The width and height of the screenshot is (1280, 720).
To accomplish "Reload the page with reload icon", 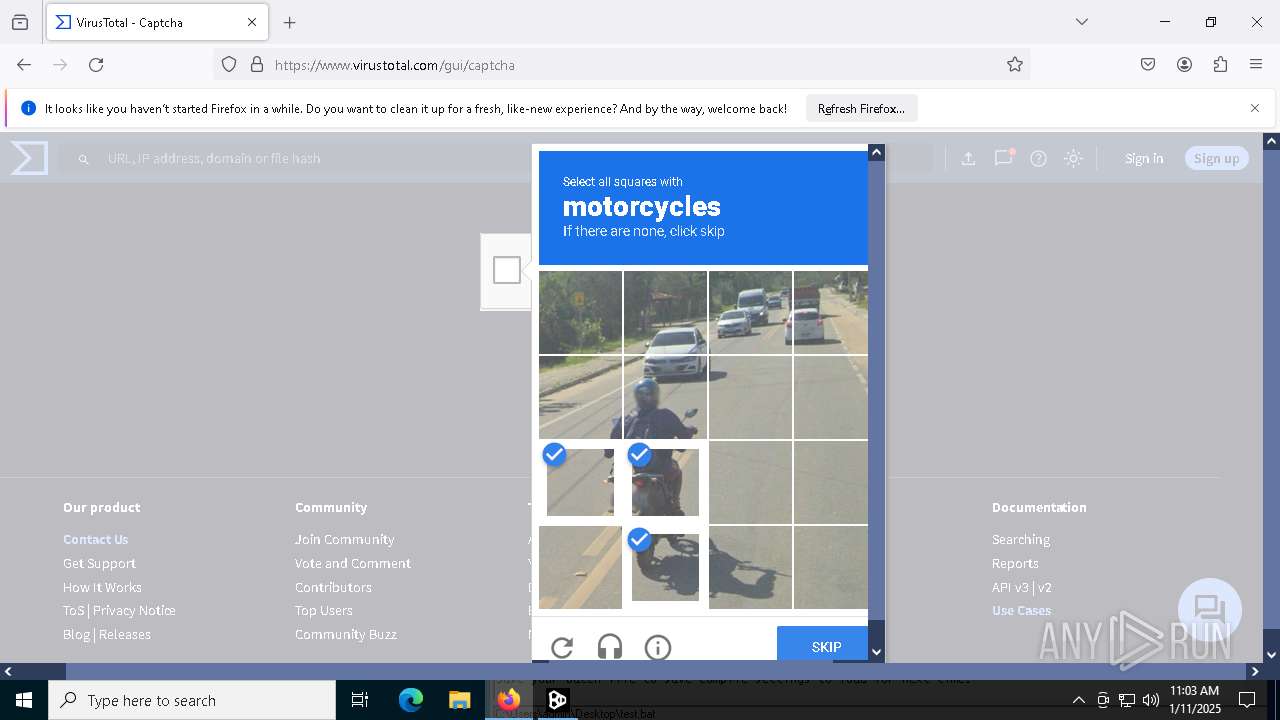I will 96,65.
